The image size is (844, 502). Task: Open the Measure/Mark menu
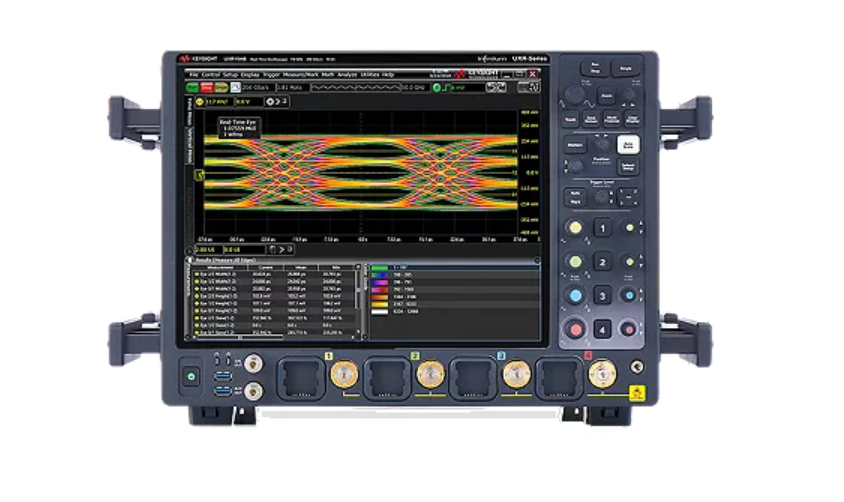coord(300,75)
